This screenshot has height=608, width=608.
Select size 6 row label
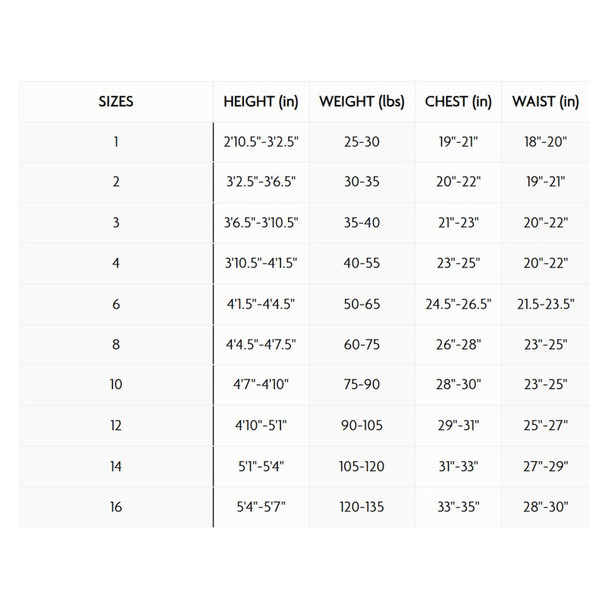click(x=116, y=304)
